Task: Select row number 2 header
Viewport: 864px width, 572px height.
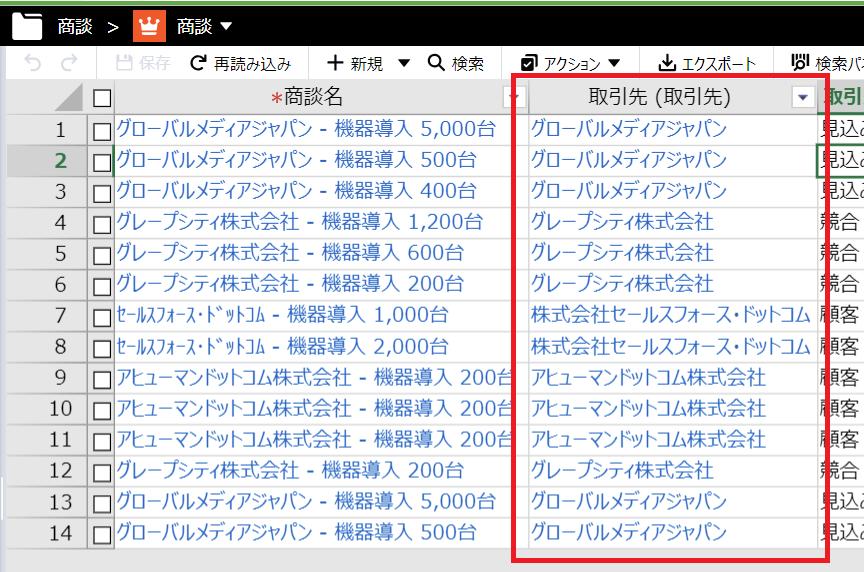Action: (61, 161)
